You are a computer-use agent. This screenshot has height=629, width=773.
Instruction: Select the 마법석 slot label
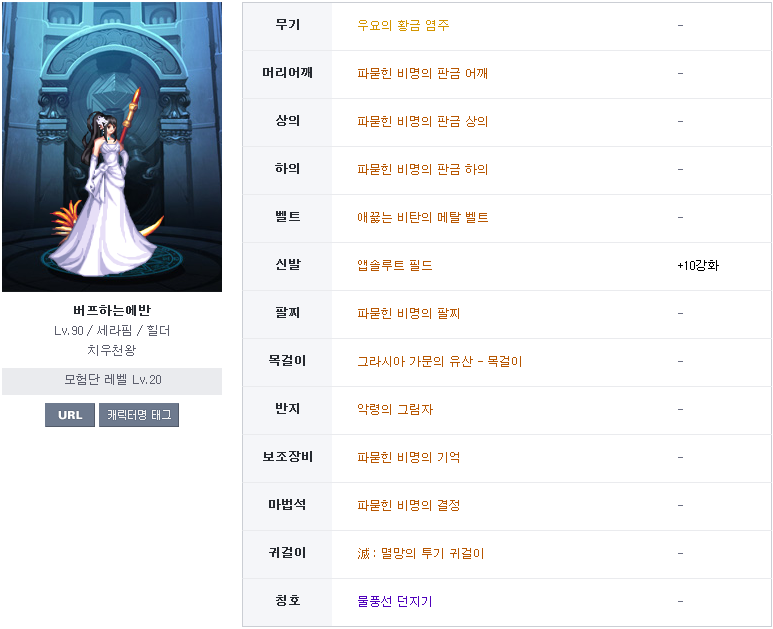[287, 505]
